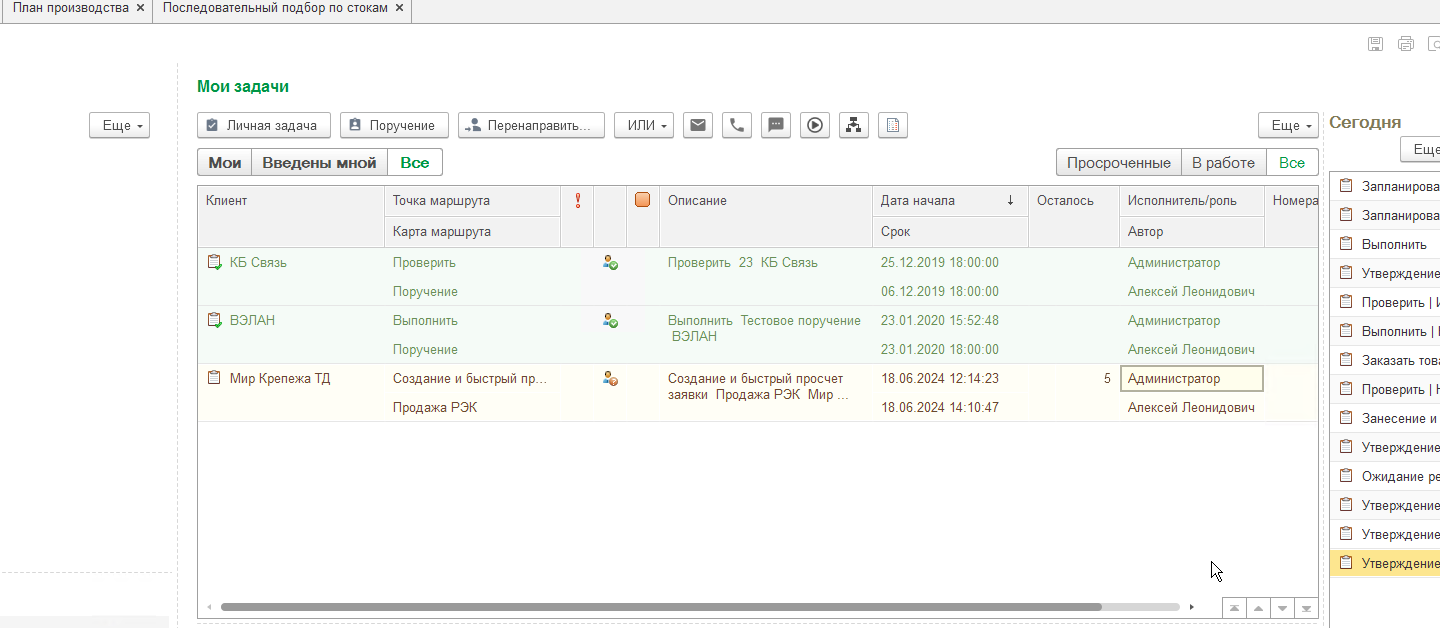This screenshot has width=1440, height=628.
Task: Click the horizontal scrollbar of task table
Action: click(x=660, y=607)
